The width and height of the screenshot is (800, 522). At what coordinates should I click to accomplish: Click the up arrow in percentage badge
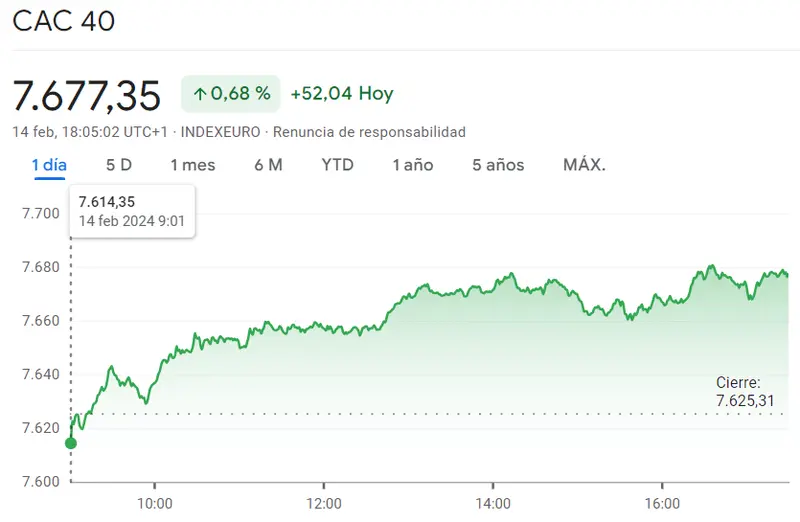pos(200,94)
